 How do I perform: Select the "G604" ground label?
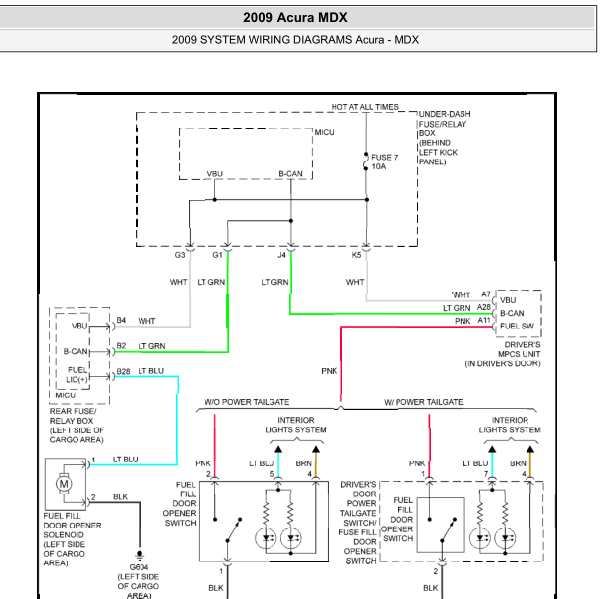[139, 567]
